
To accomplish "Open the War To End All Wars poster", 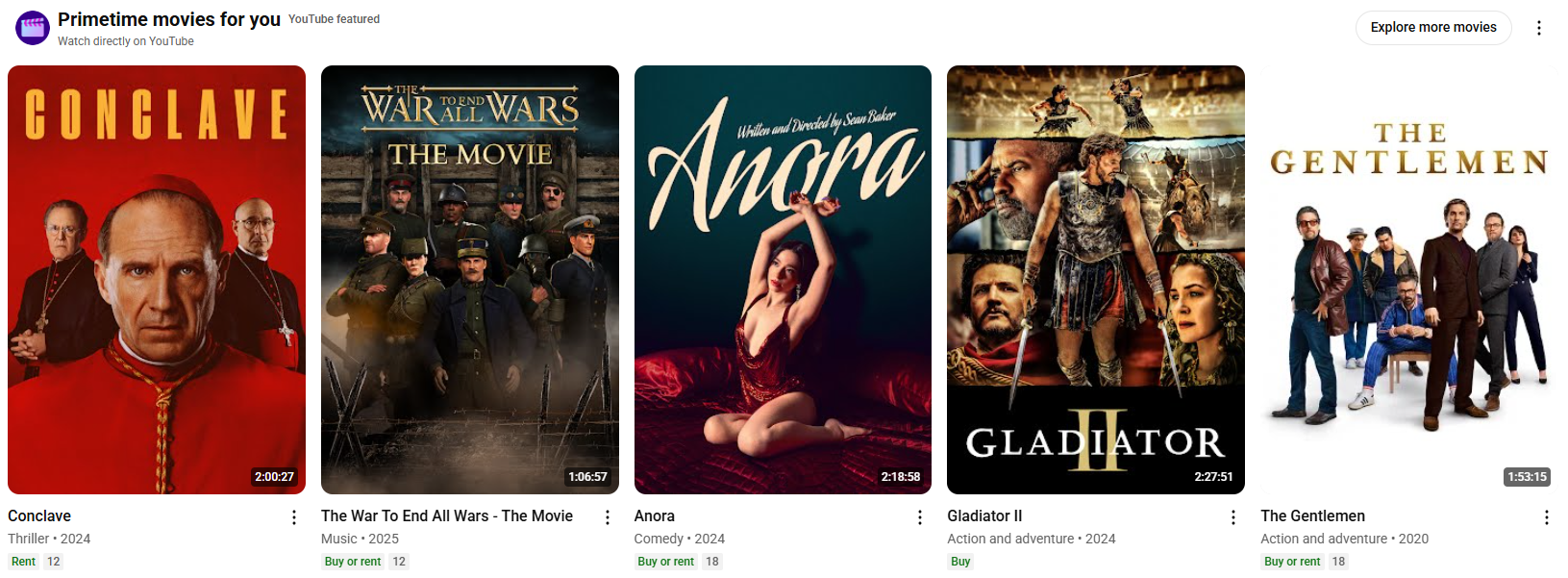I will coord(470,280).
